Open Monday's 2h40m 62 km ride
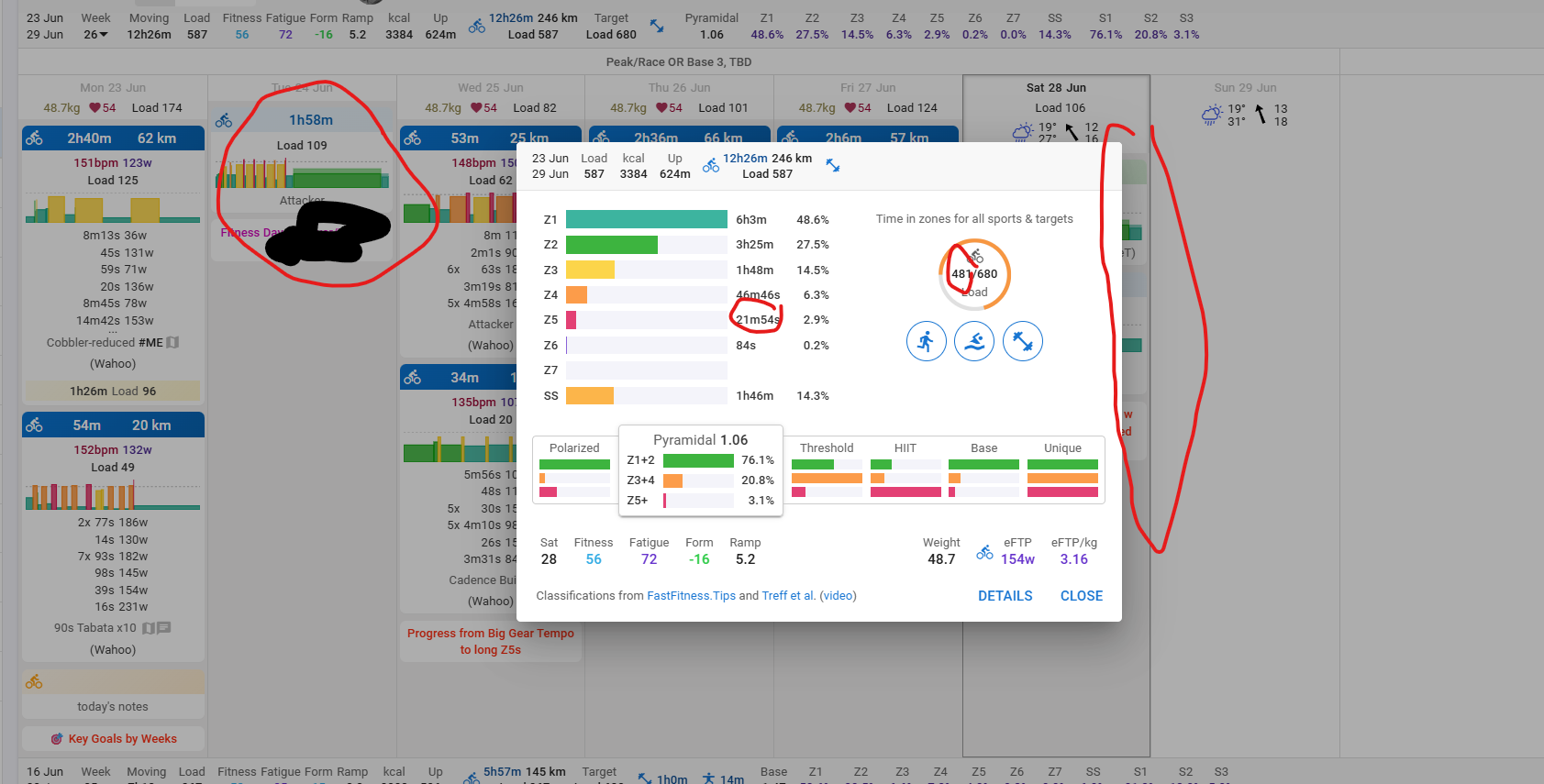The height and width of the screenshot is (784, 1544). click(x=113, y=138)
